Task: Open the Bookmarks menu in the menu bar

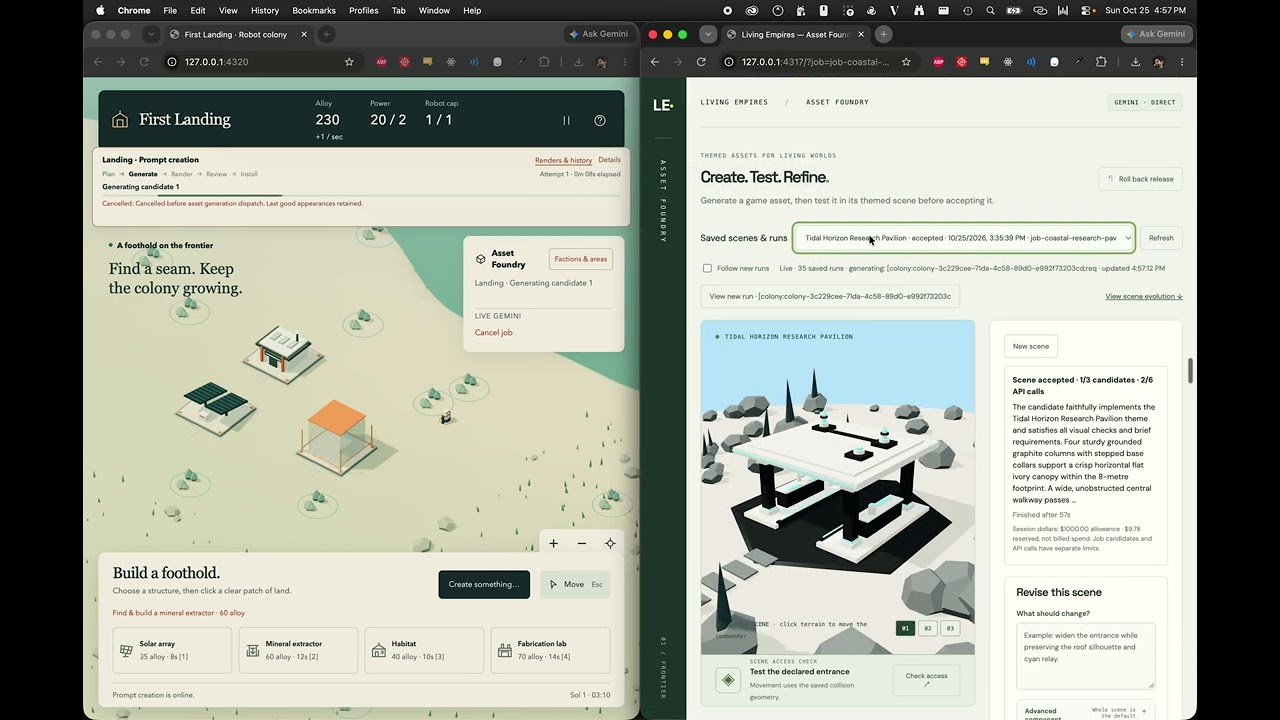Action: pyautogui.click(x=314, y=10)
